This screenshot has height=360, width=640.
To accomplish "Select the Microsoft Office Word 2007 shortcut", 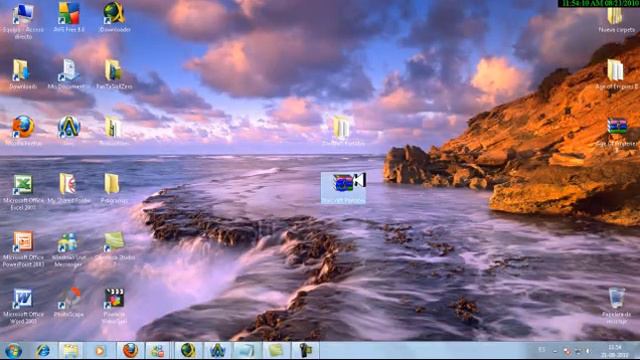I will (23, 306).
